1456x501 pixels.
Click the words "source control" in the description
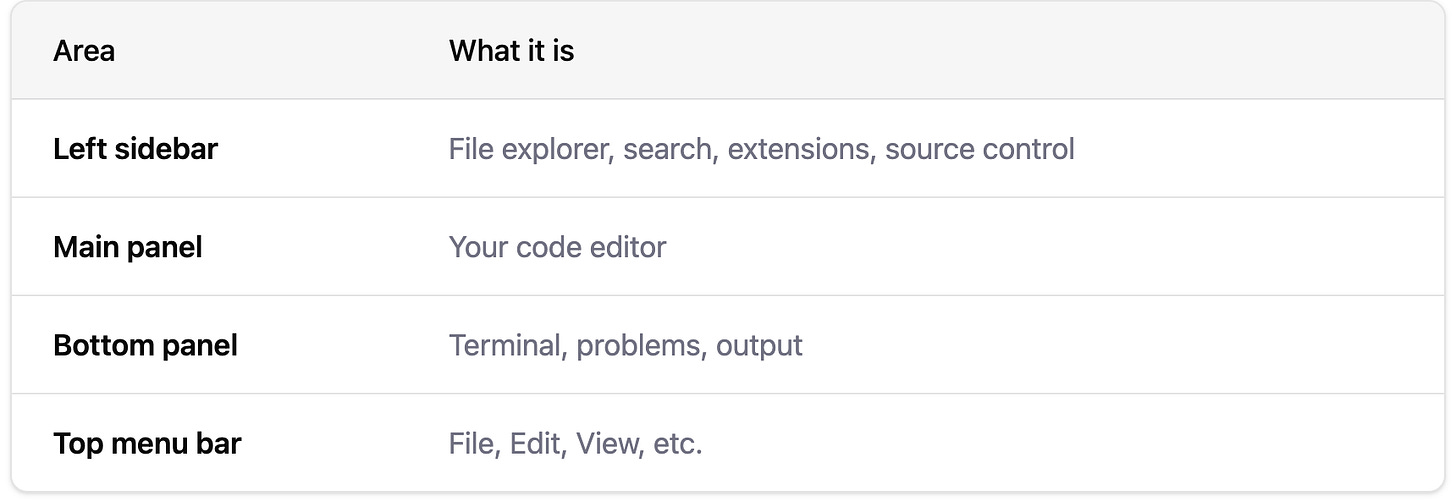(980, 149)
